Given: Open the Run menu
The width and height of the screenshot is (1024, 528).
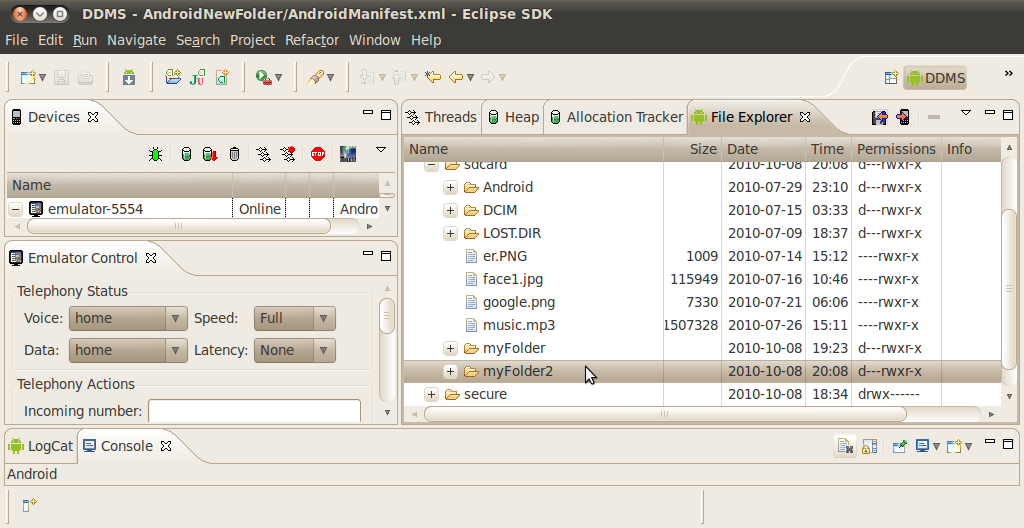Looking at the screenshot, I should point(85,40).
